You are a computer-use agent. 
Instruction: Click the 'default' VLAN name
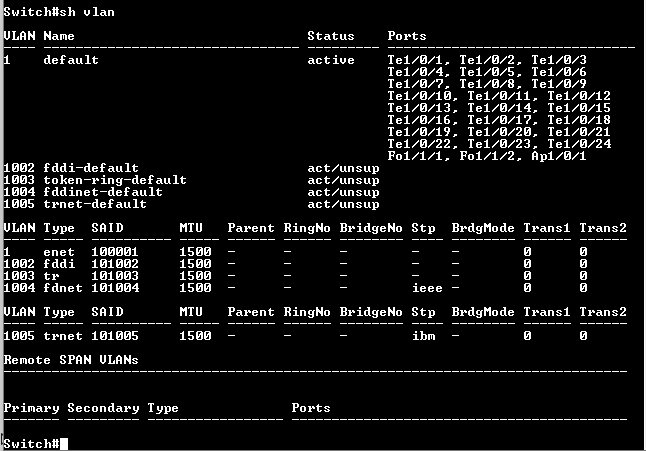click(x=71, y=60)
